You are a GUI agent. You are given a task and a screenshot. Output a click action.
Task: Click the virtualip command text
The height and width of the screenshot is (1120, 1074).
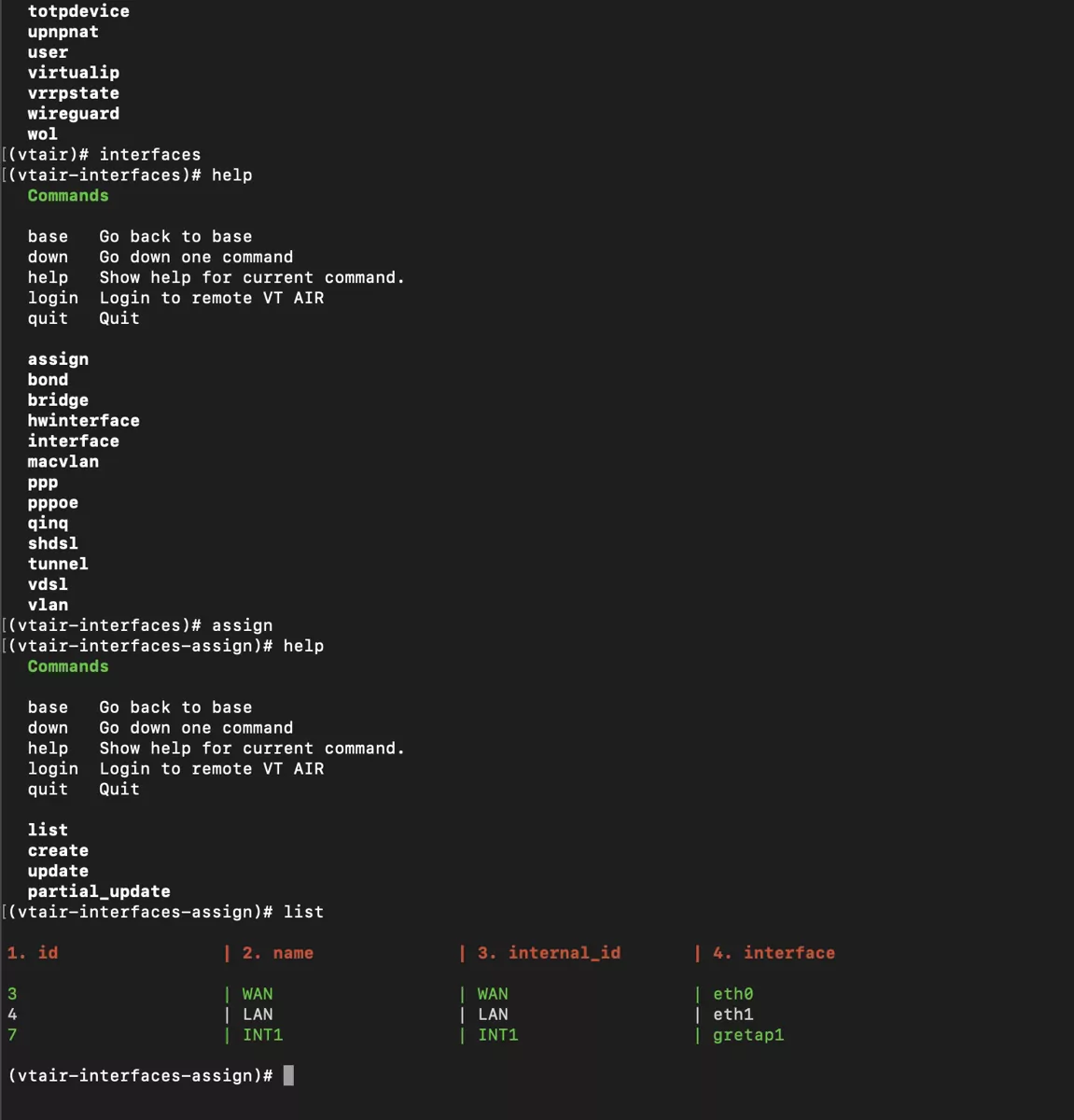[x=75, y=72]
